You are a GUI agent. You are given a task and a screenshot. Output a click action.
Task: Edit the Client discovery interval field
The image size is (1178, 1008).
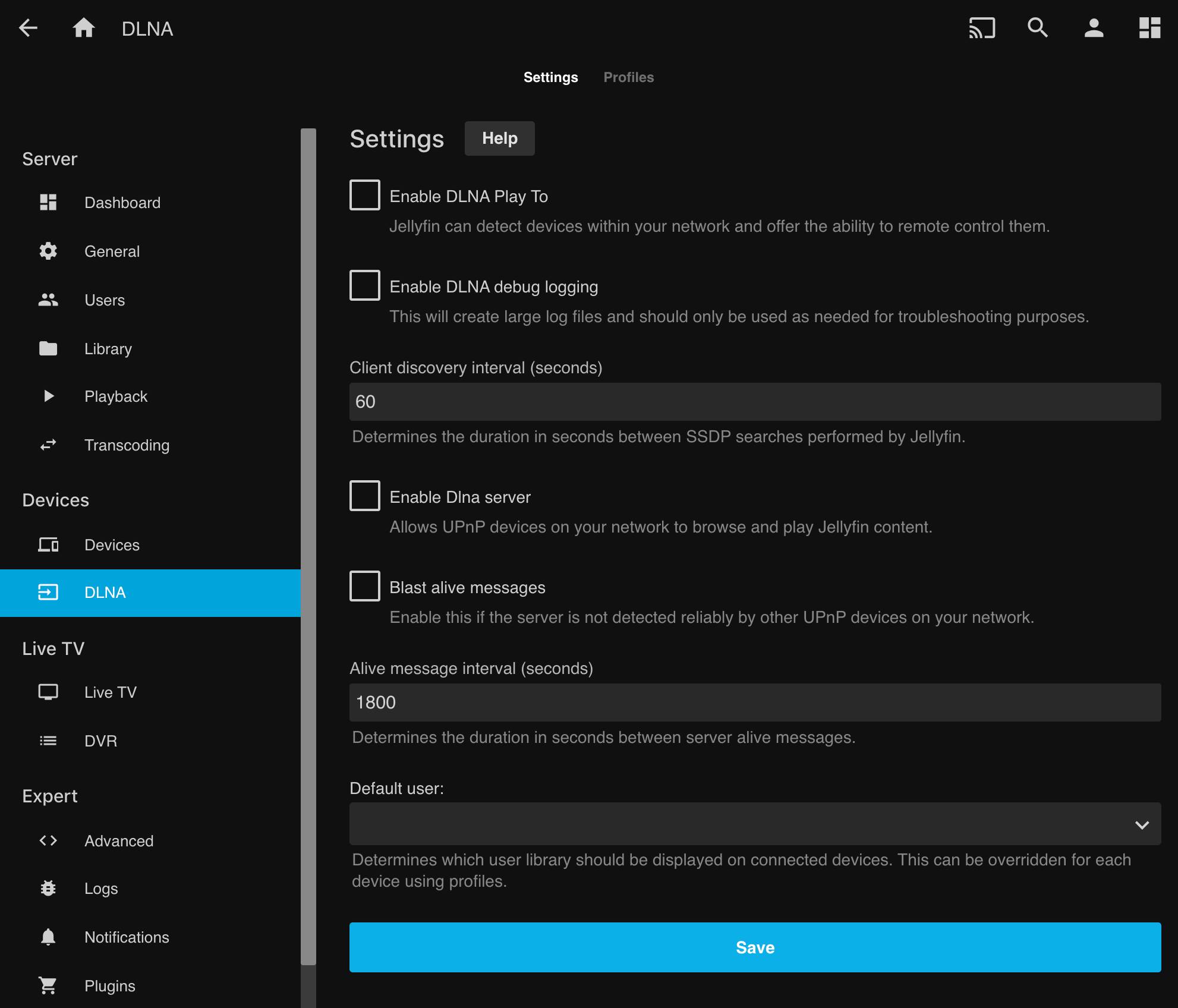point(754,402)
